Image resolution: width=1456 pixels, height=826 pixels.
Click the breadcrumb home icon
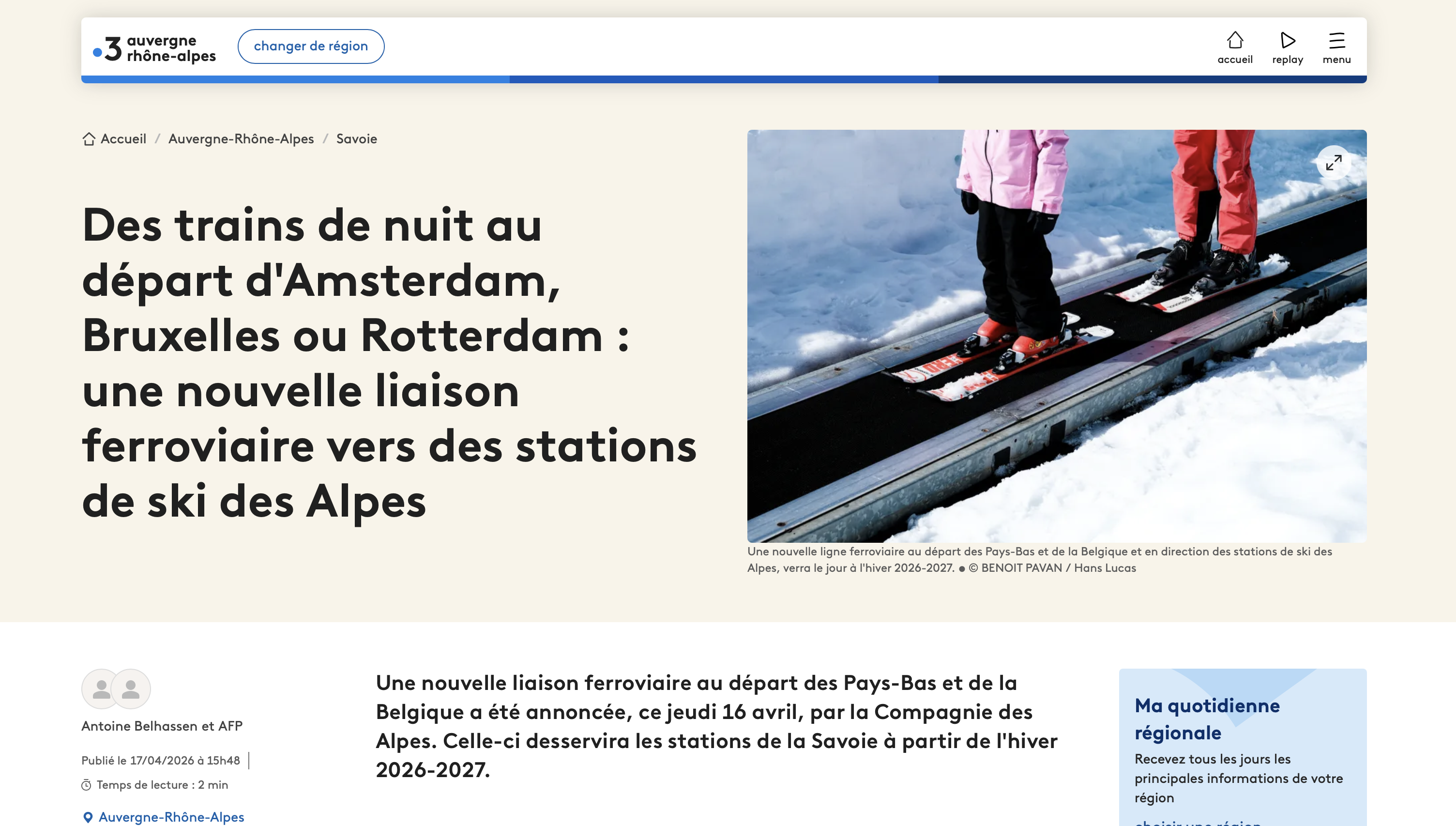89,139
